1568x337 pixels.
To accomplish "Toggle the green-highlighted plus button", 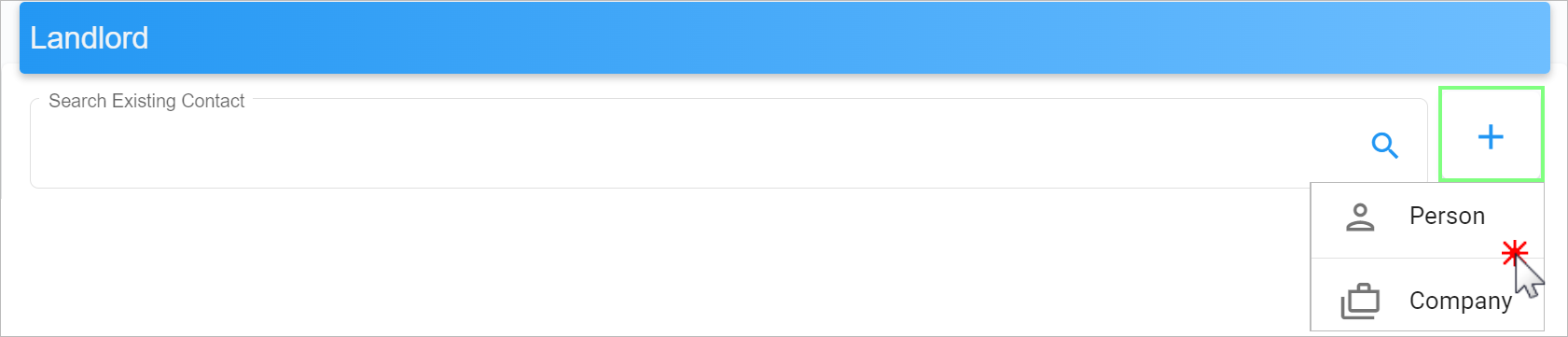I will point(1491,134).
